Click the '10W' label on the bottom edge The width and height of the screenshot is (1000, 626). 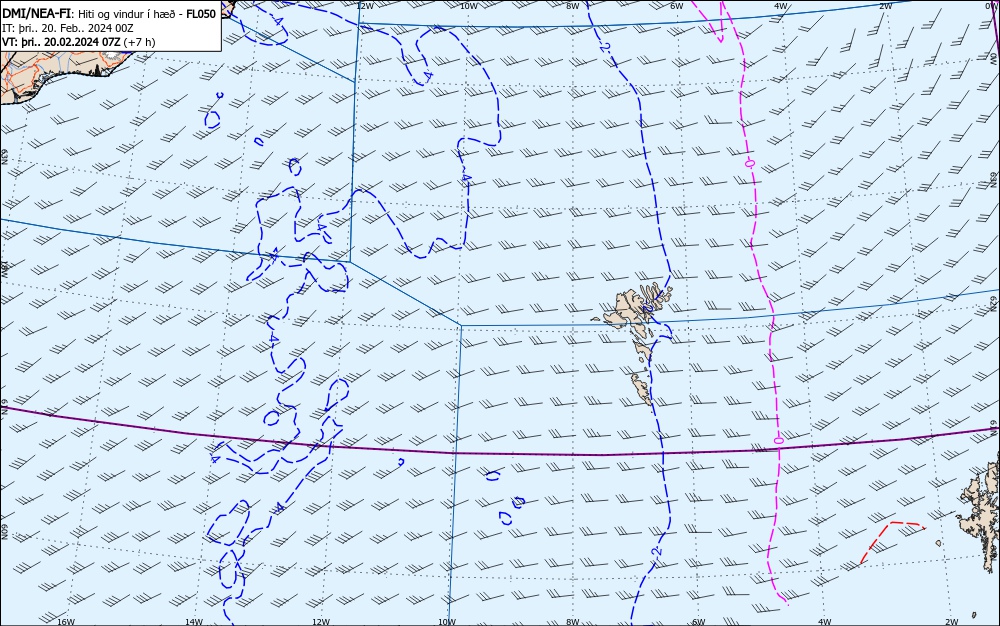[x=447, y=622]
